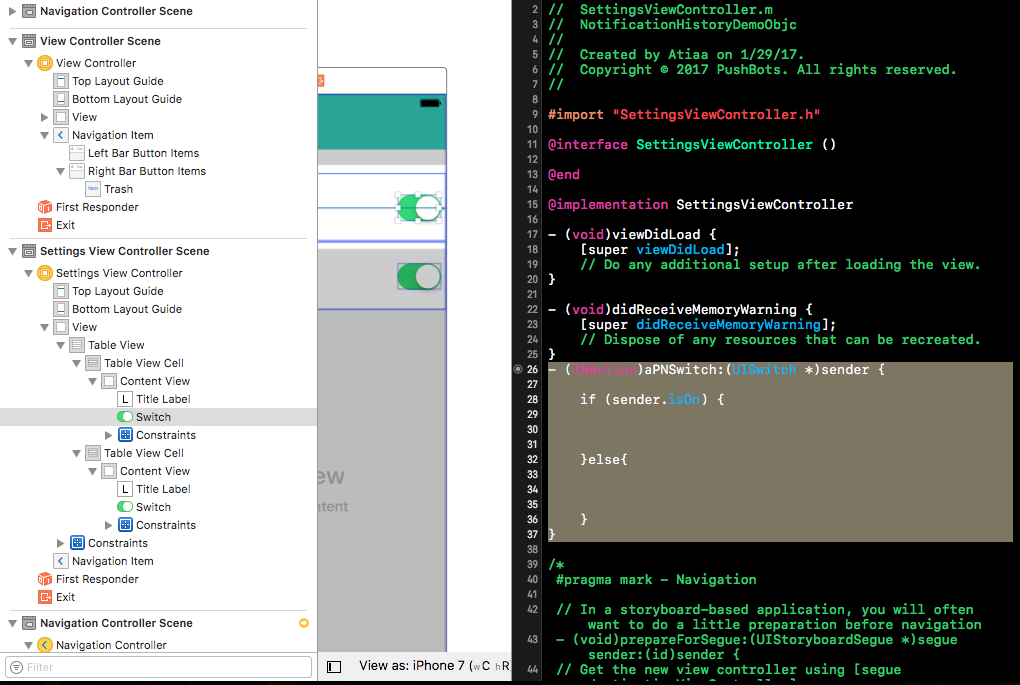
Task: Click the Exit icon in View Controller Scene
Action: [45, 225]
